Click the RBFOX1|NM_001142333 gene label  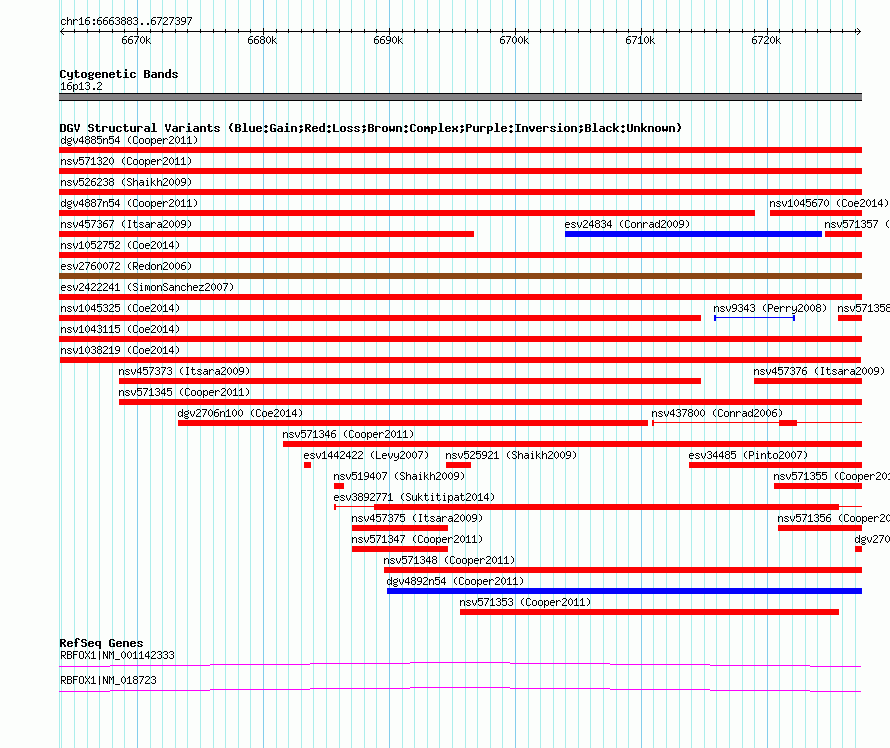click(117, 655)
